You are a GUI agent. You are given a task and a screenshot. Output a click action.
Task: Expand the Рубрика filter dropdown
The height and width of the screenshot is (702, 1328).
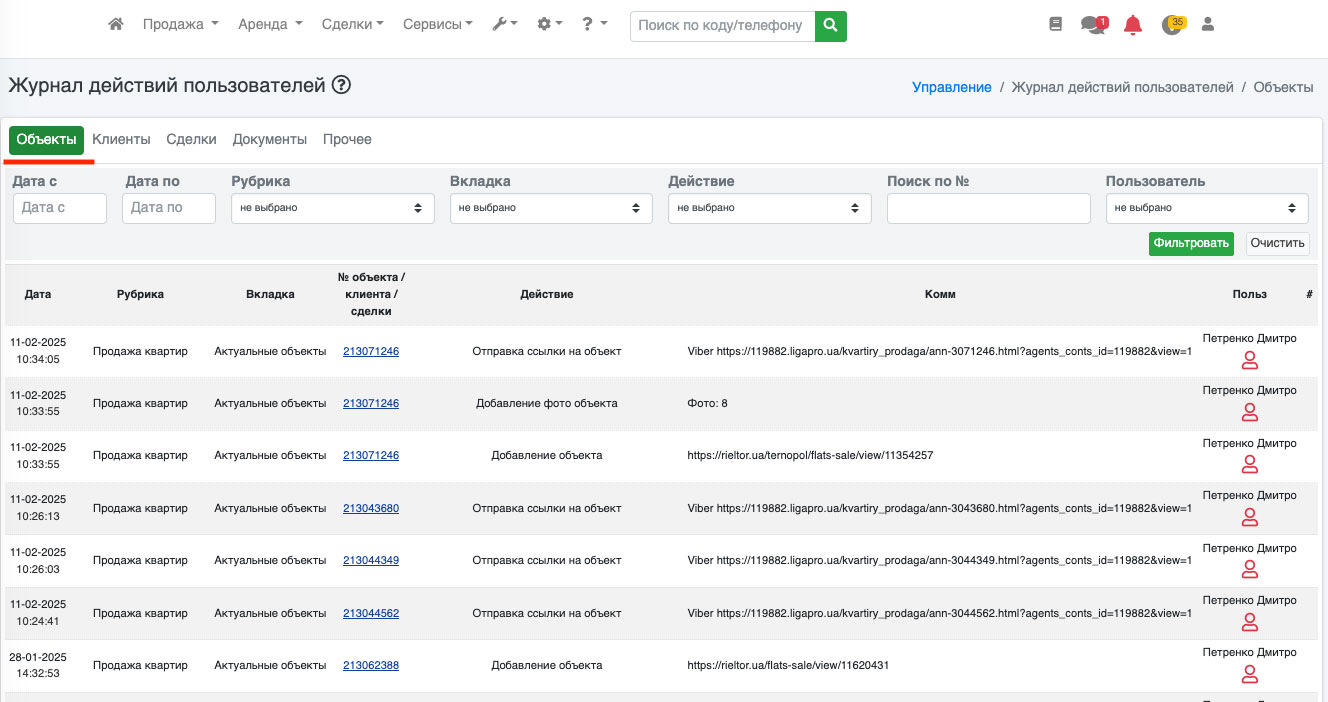click(332, 208)
